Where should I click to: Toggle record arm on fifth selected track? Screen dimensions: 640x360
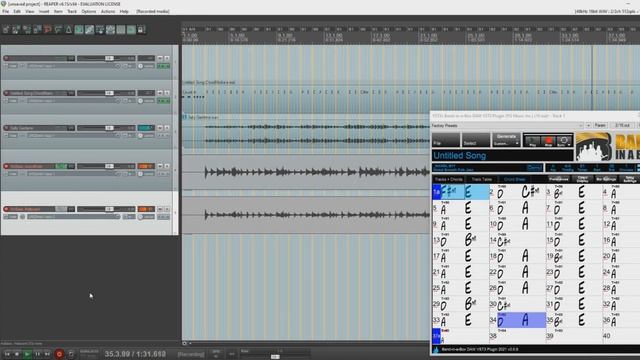pos(6,209)
